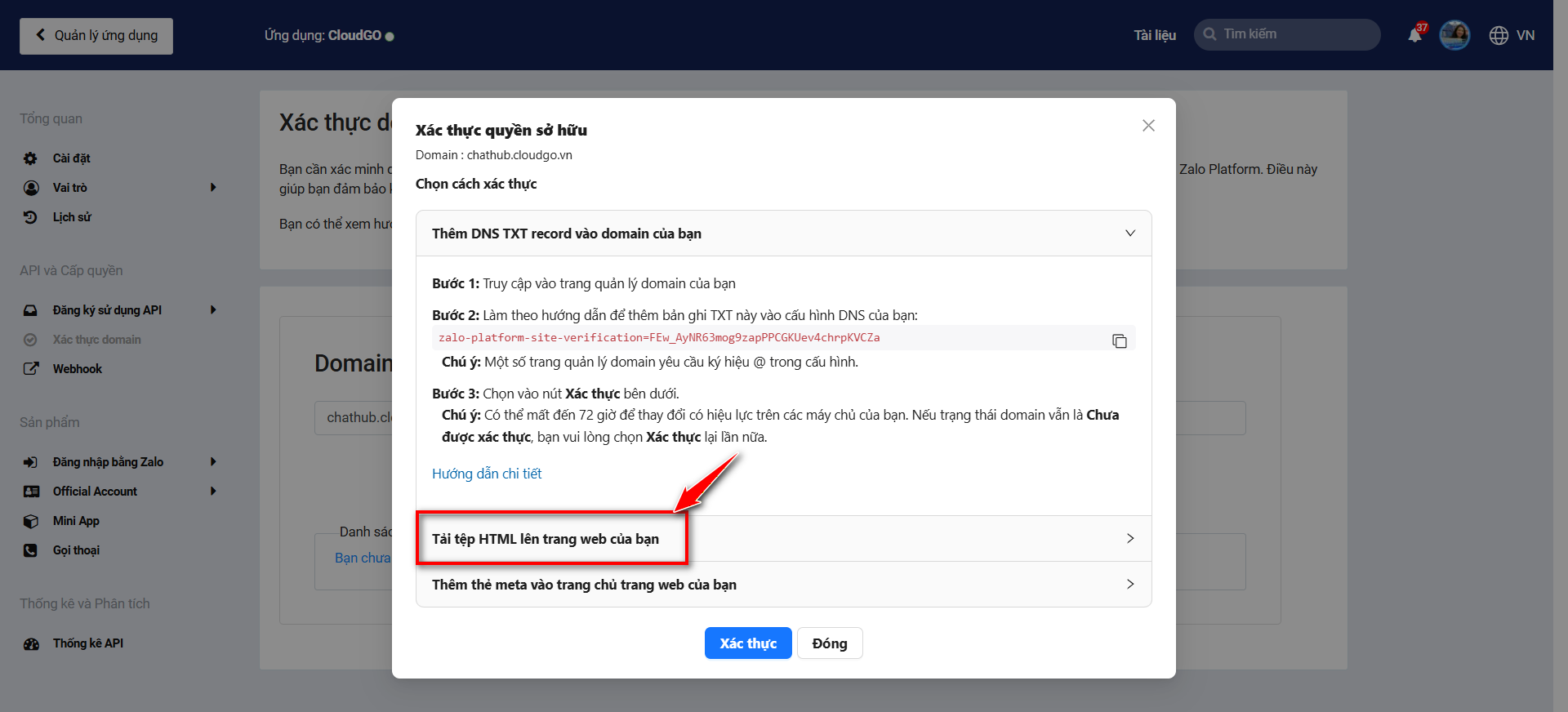The height and width of the screenshot is (712, 1568).
Task: Select Mini App in sidebar
Action: point(76,521)
